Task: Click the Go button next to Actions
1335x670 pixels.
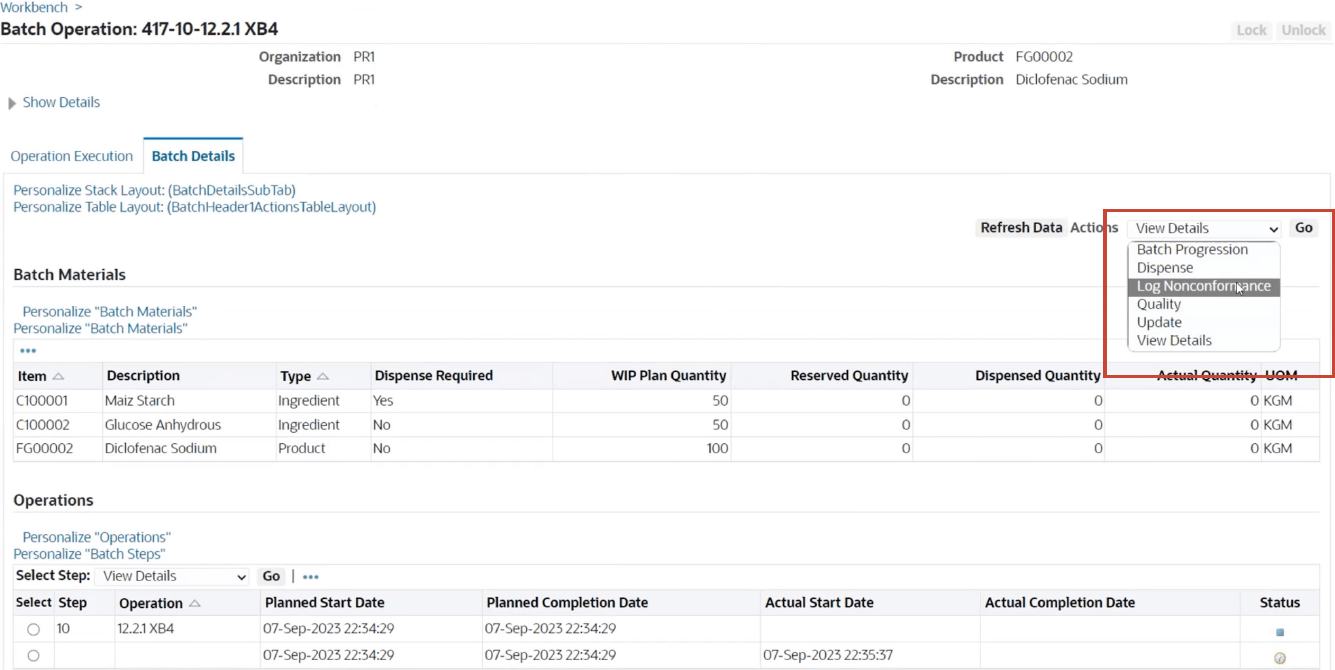Action: [1304, 228]
